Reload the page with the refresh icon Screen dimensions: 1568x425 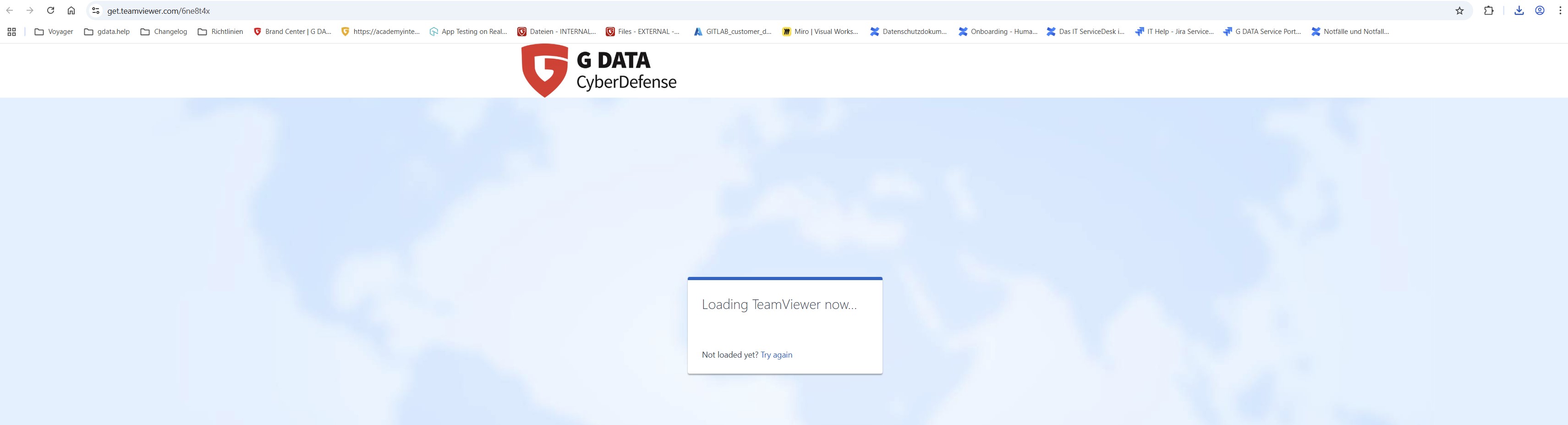pyautogui.click(x=50, y=11)
